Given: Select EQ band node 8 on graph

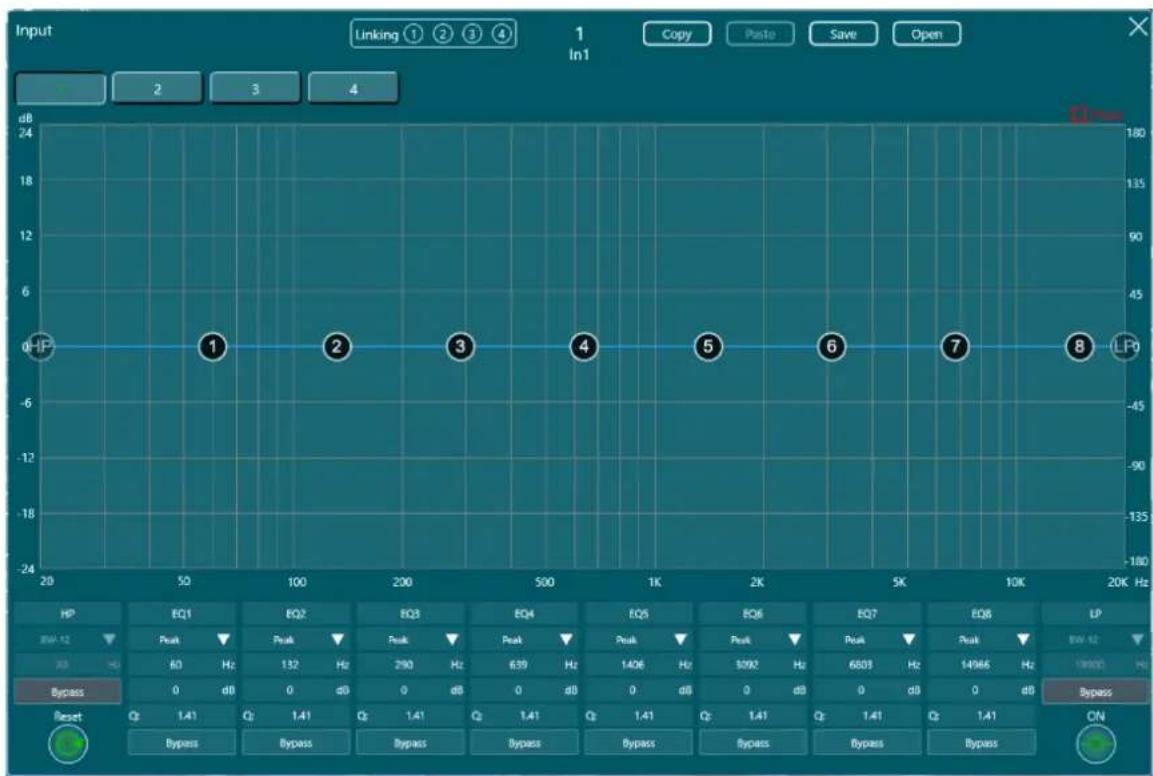Looking at the screenshot, I should coord(1079,346).
